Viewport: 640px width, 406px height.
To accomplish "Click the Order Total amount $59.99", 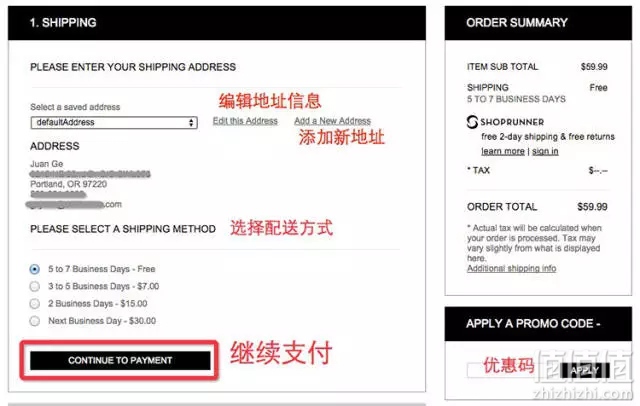I will click(592, 207).
